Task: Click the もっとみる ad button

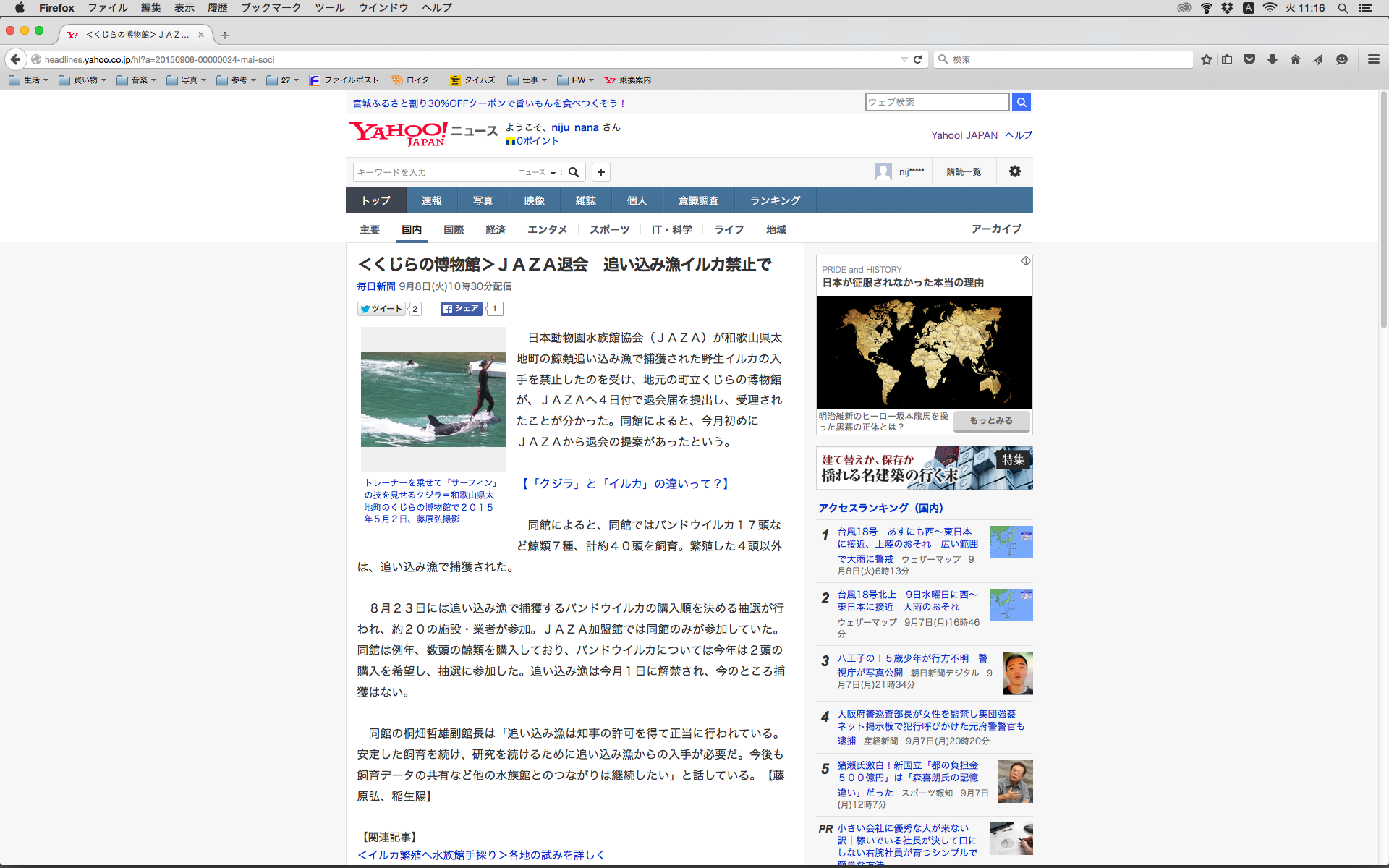Action: tap(991, 420)
